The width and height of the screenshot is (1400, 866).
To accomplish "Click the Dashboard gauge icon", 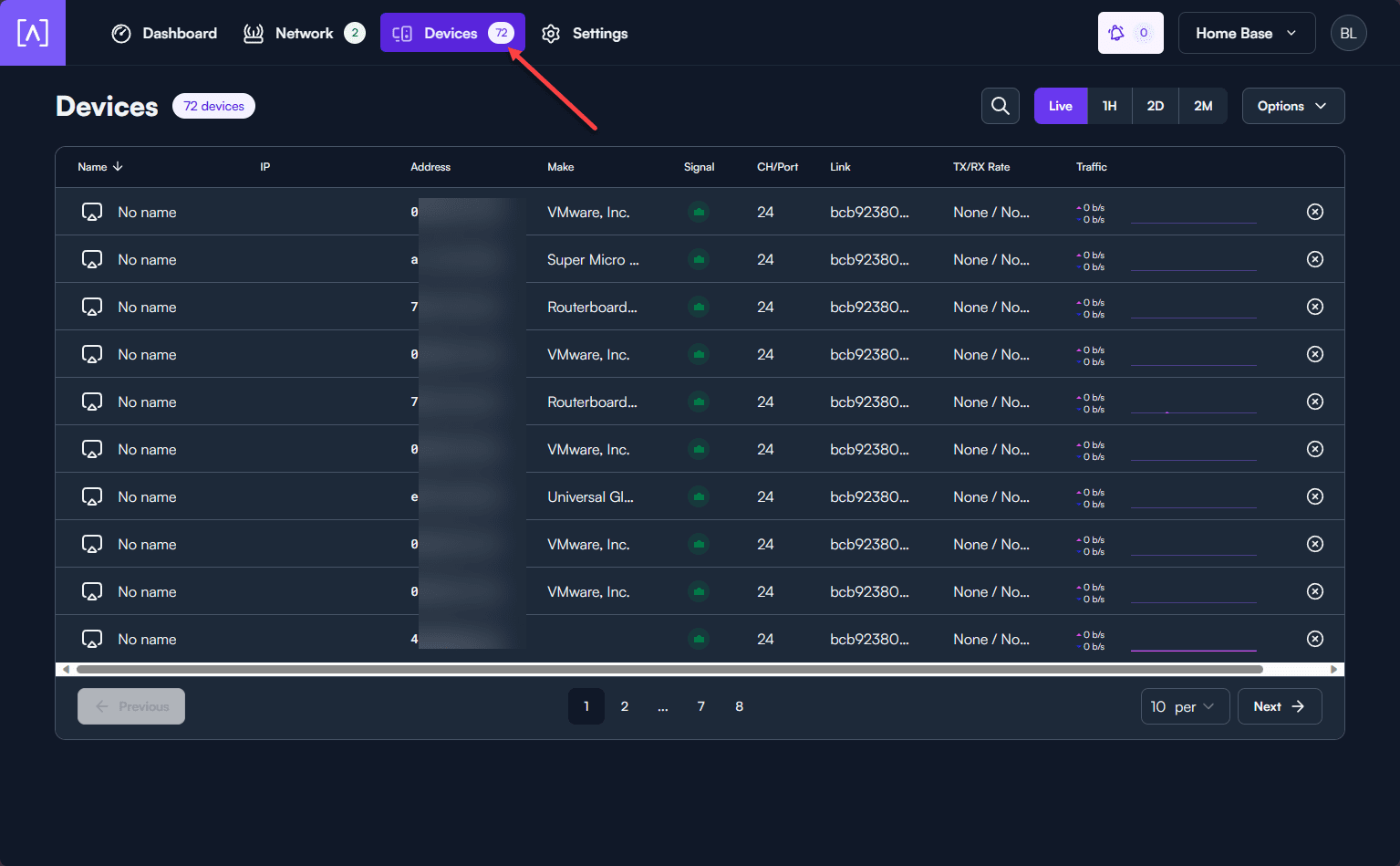I will [121, 34].
